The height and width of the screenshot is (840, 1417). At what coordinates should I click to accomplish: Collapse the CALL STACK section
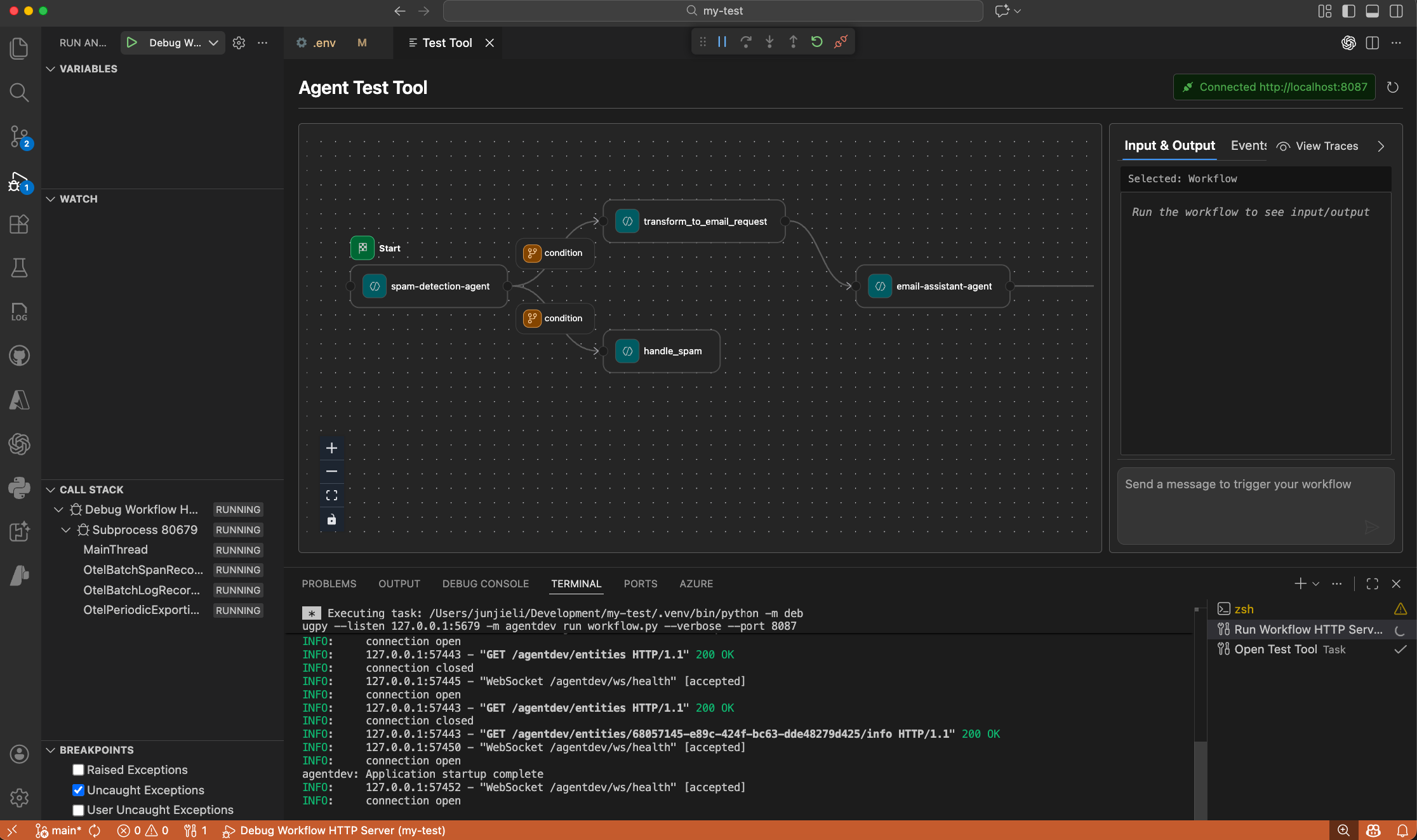tap(51, 490)
